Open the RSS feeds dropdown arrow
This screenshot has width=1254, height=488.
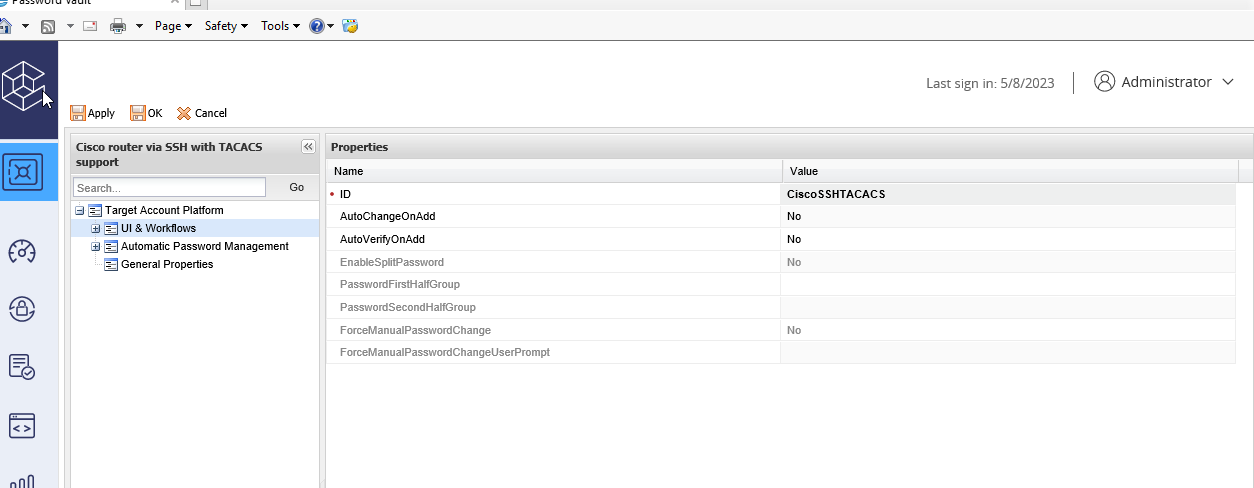point(70,26)
